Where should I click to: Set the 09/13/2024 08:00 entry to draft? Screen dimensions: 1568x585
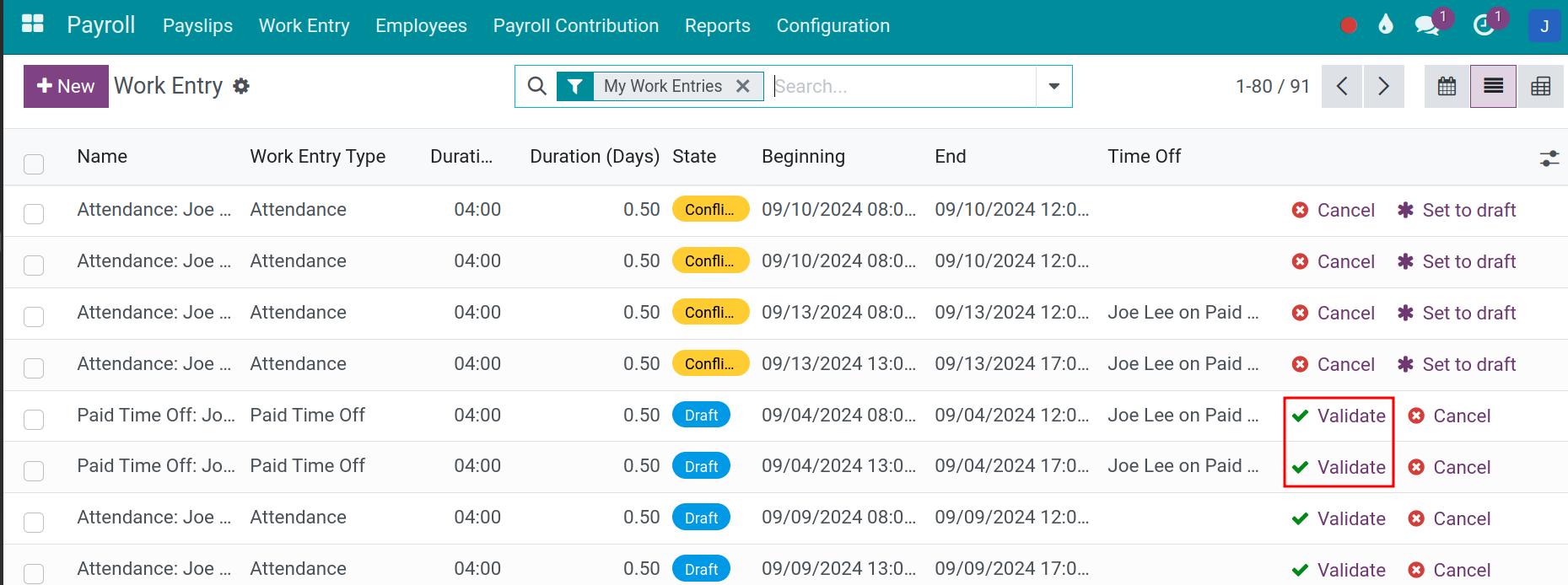point(1457,313)
